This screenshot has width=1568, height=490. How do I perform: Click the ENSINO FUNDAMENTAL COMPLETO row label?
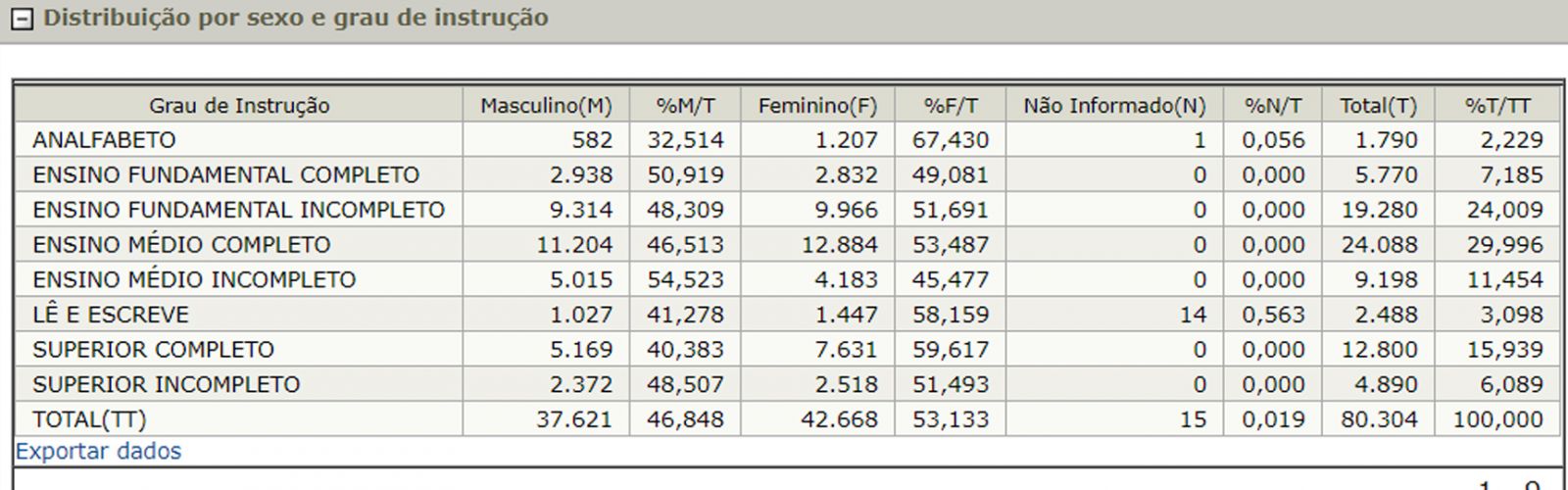[225, 175]
